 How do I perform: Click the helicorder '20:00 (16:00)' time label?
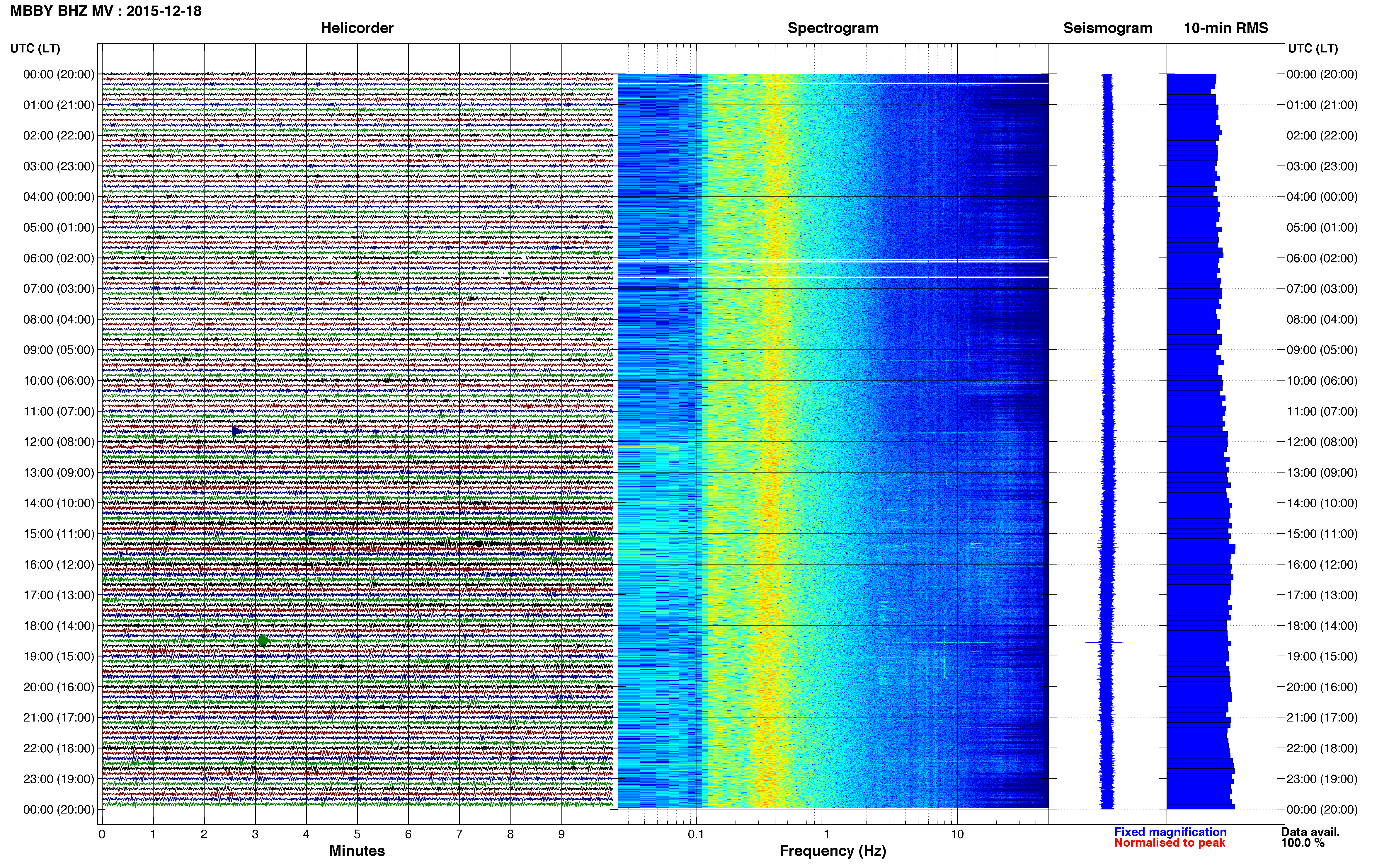coord(59,687)
